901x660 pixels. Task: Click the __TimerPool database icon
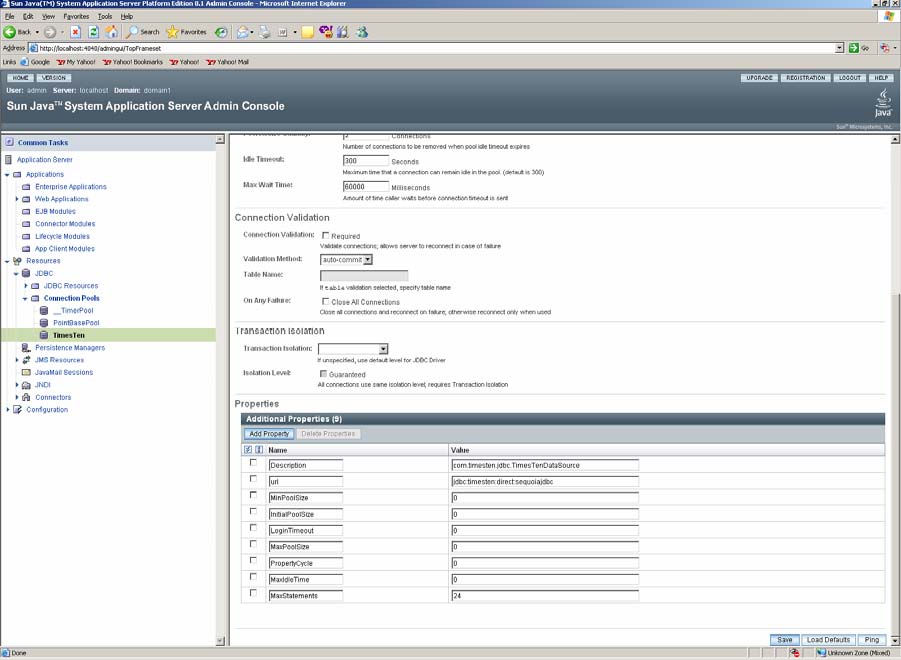[44, 310]
